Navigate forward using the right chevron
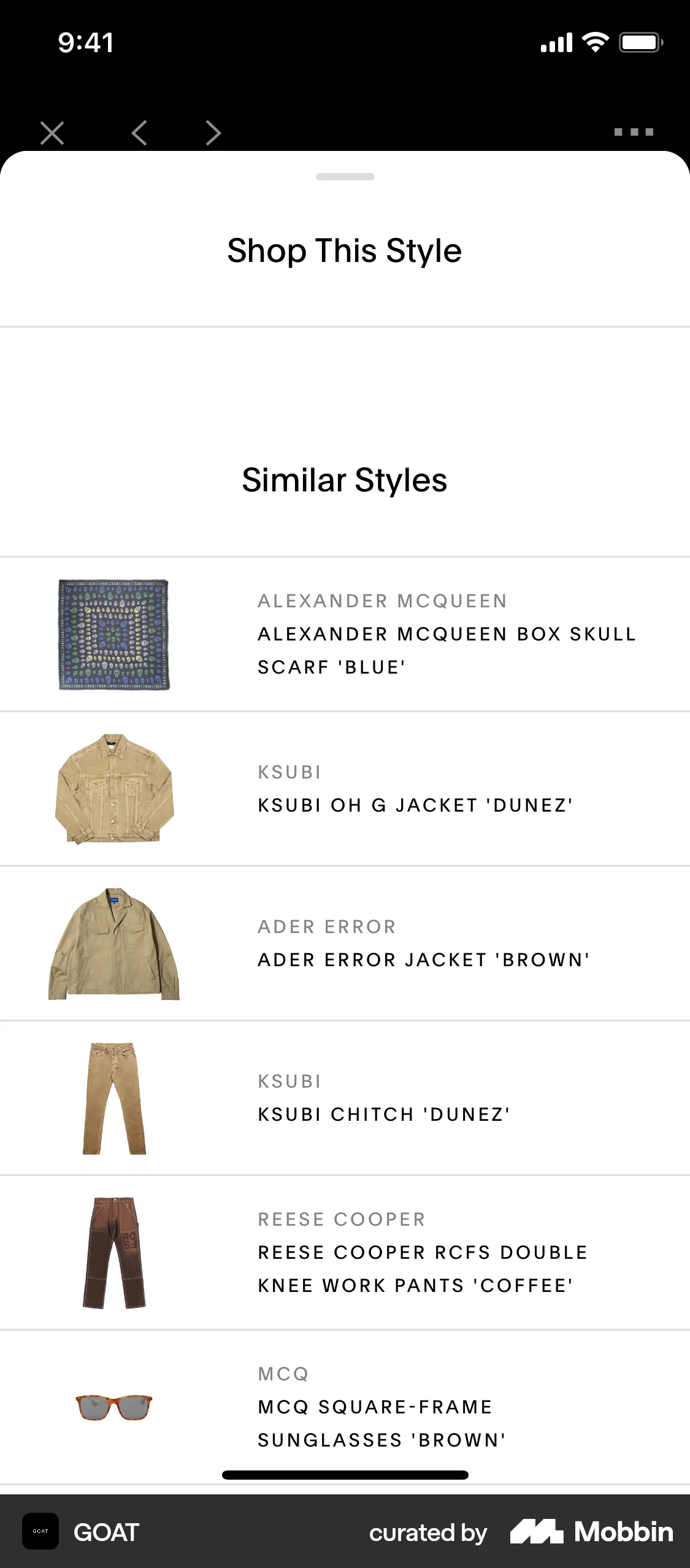 point(212,132)
